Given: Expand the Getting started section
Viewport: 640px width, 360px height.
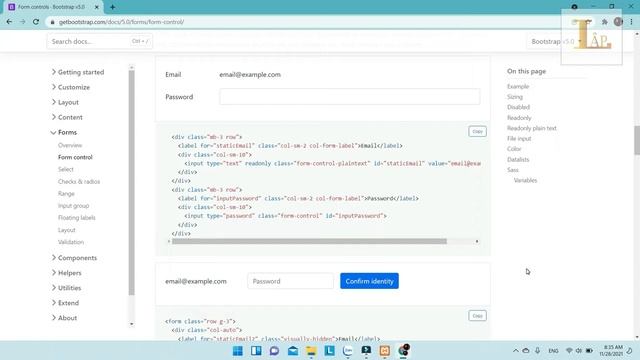Looking at the screenshot, I should [x=78, y=72].
